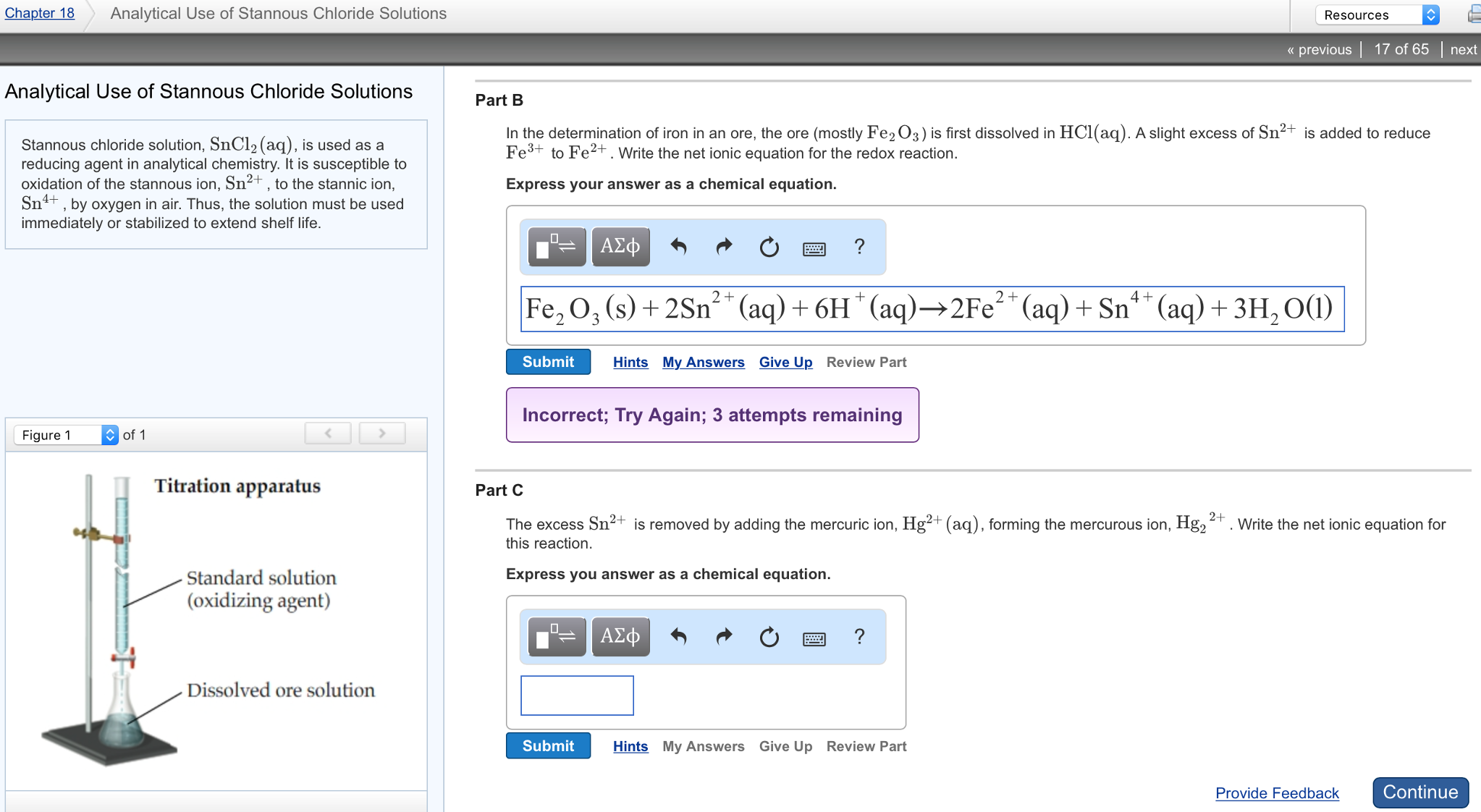Click Review Part text for Part B

coord(866,362)
